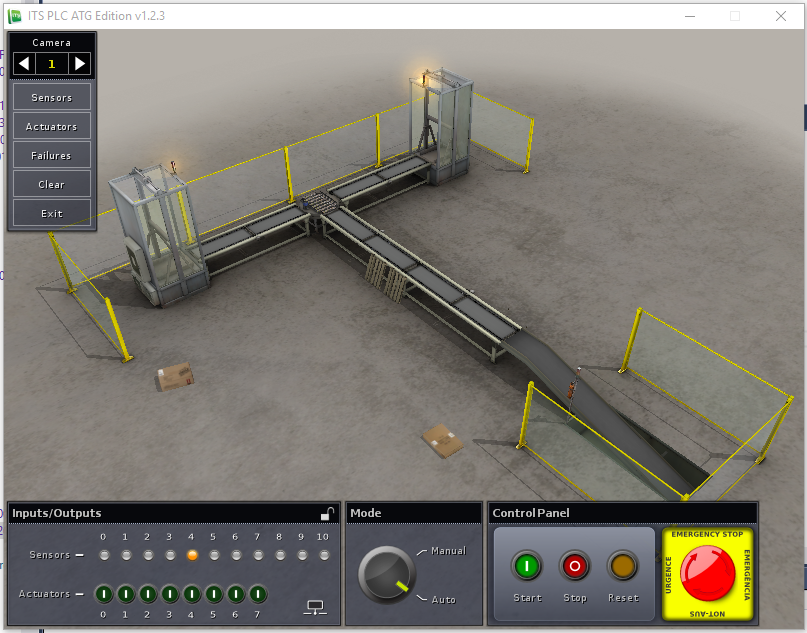Viewport: 807px width, 633px height.
Task: Toggle actuator 0 switch
Action: pyautogui.click(x=103, y=594)
